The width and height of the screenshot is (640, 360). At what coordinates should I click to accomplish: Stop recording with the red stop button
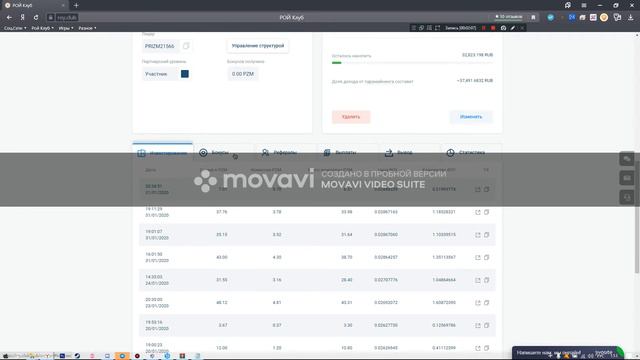click(x=493, y=28)
